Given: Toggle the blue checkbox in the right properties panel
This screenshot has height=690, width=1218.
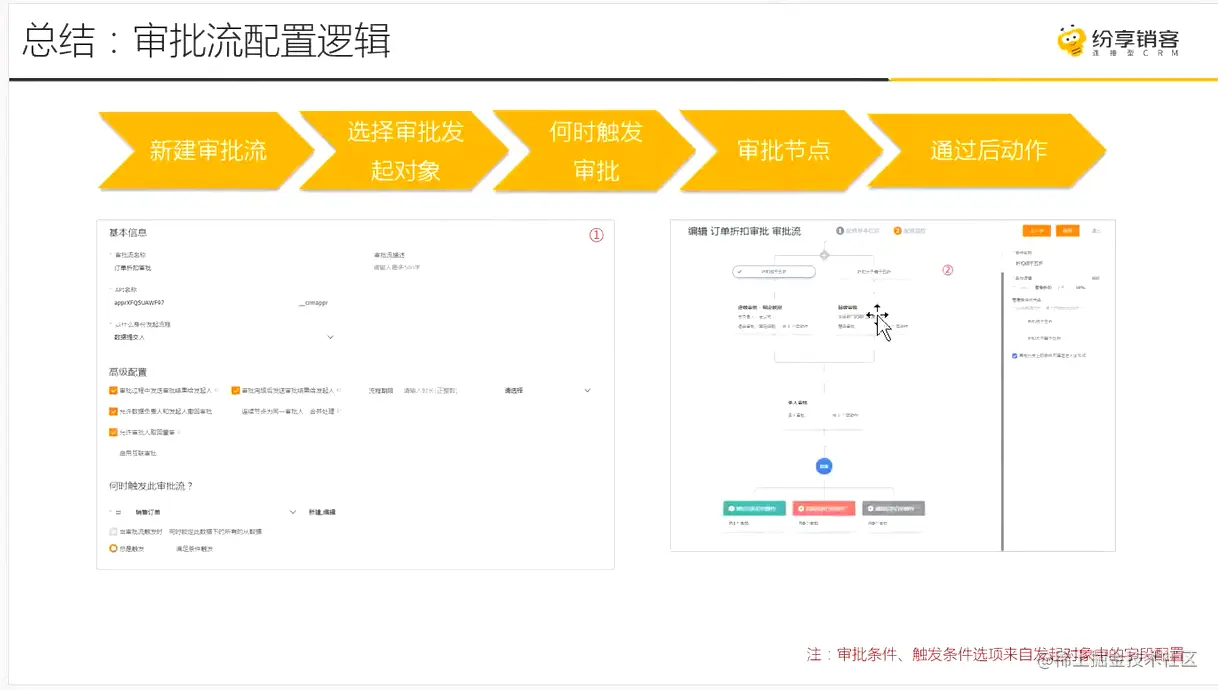Looking at the screenshot, I should (x=1015, y=355).
